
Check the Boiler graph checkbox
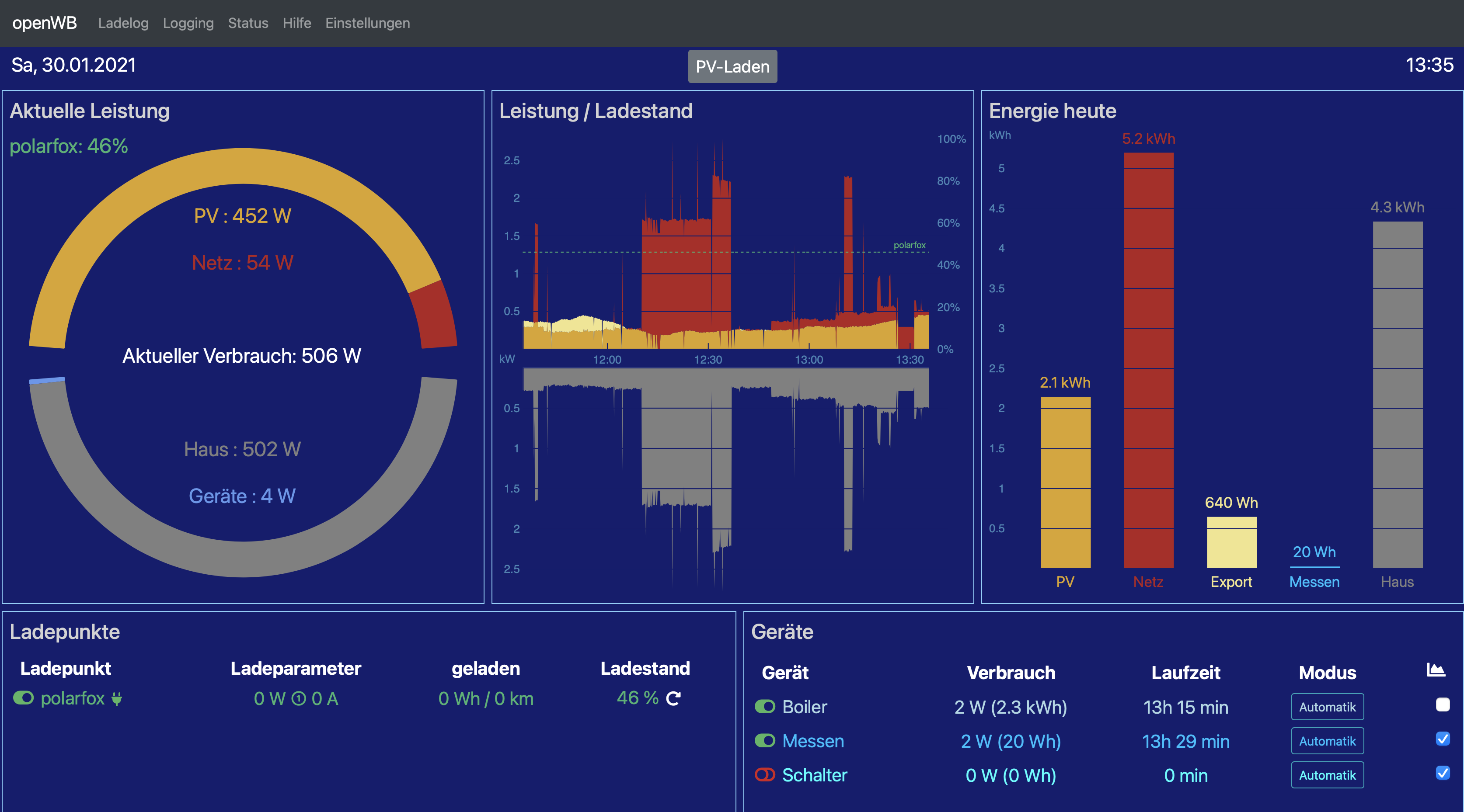point(1443,704)
